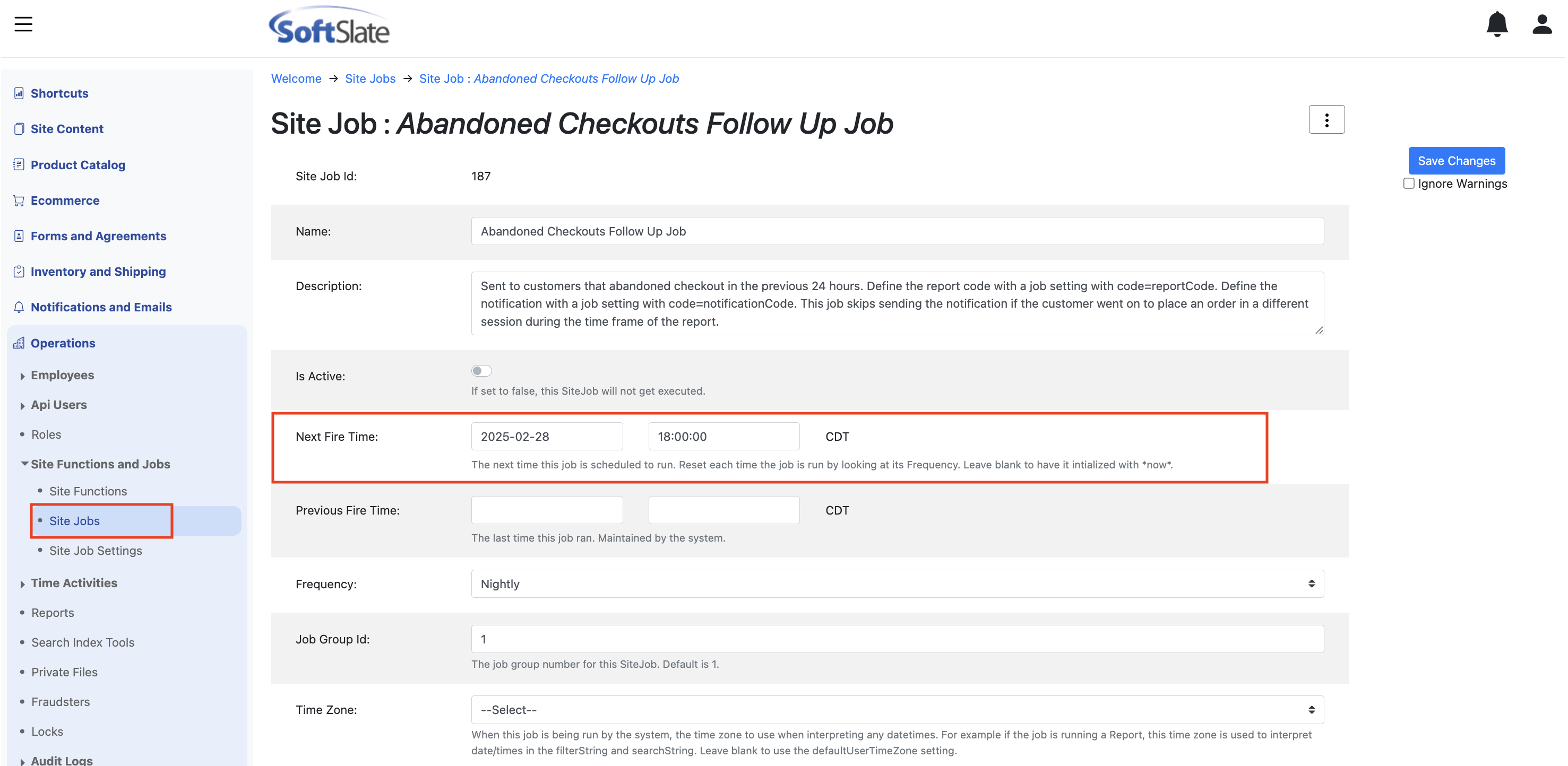The image size is (1568, 766).
Task: Open the hamburger menu icon
Action: (x=23, y=24)
